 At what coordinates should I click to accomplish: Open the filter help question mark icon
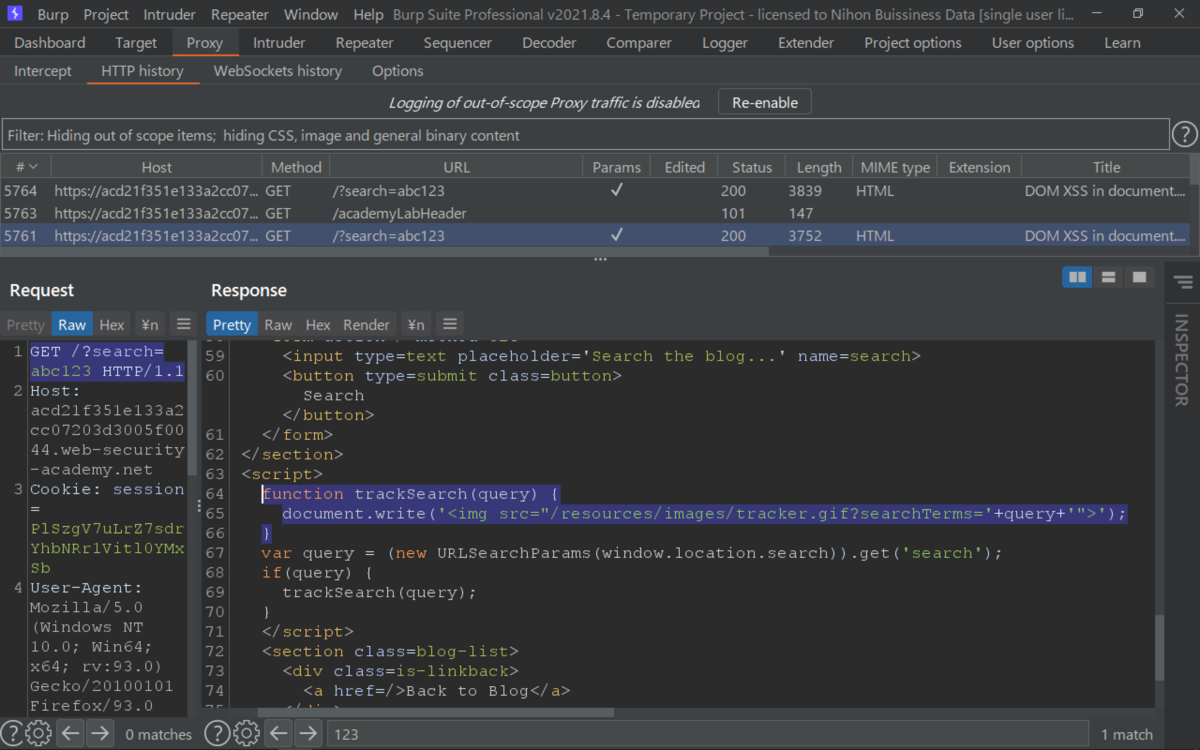point(1184,134)
